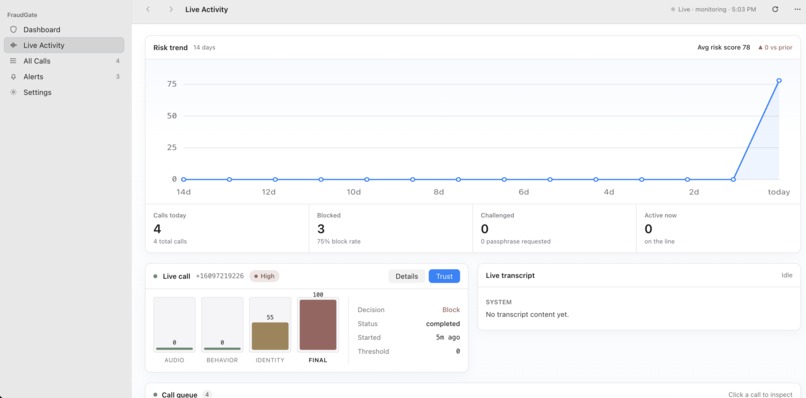
Task: Click the 'Challenged' stat card
Action: tap(554, 228)
